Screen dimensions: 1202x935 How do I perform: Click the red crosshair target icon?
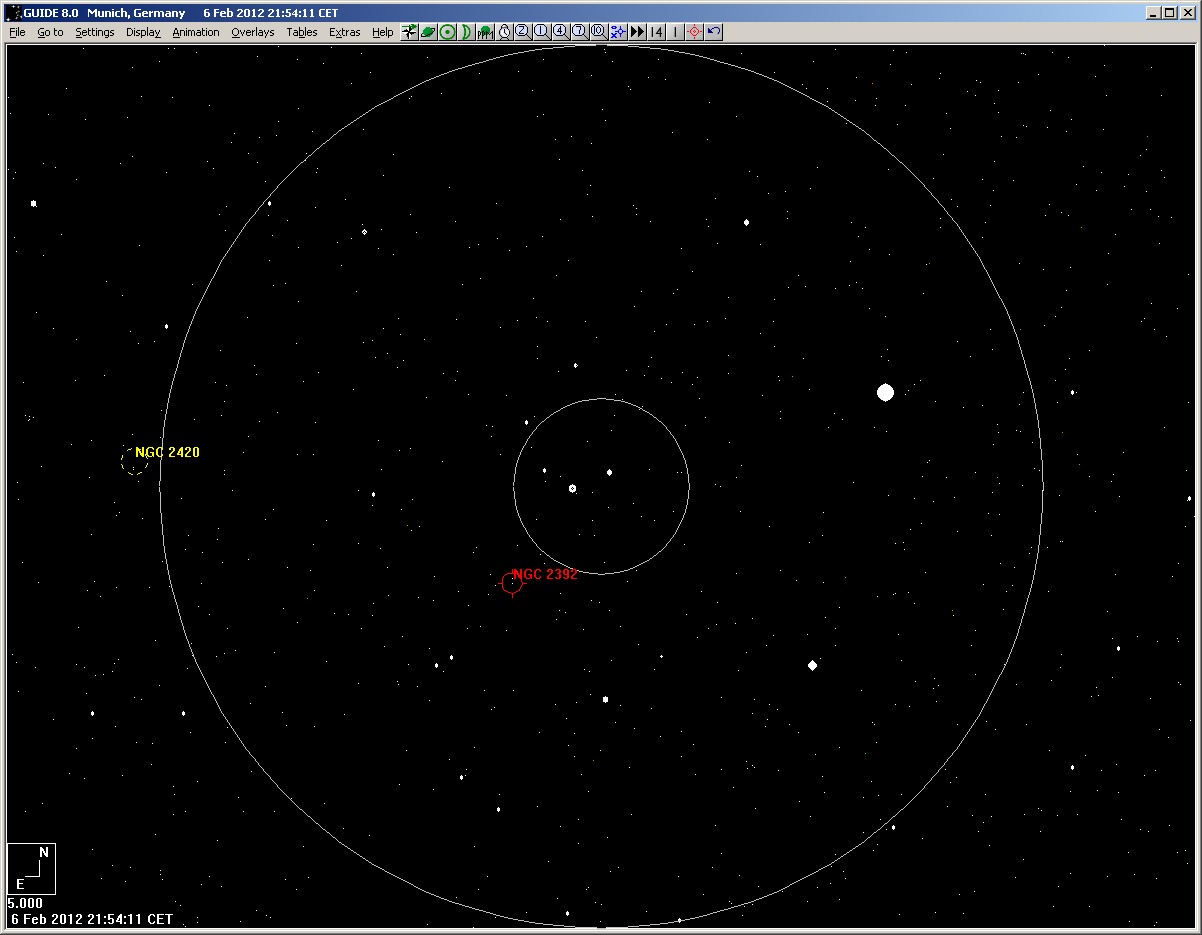coord(694,32)
